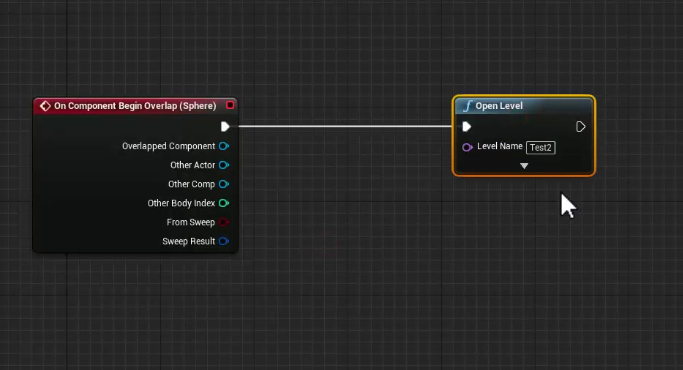
Task: Click the Overlapped Component output pin
Action: 224,146
